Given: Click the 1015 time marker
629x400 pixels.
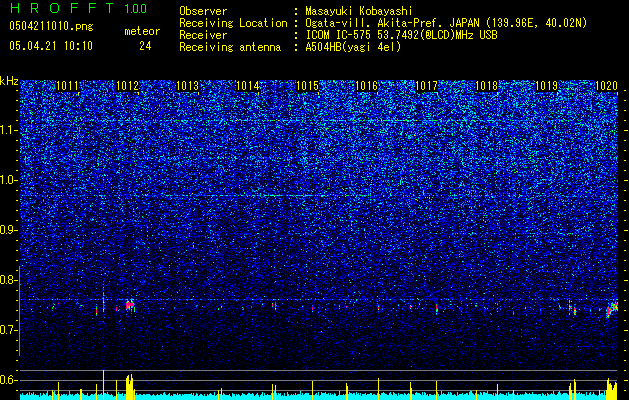Looking at the screenshot, I should pos(307,86).
